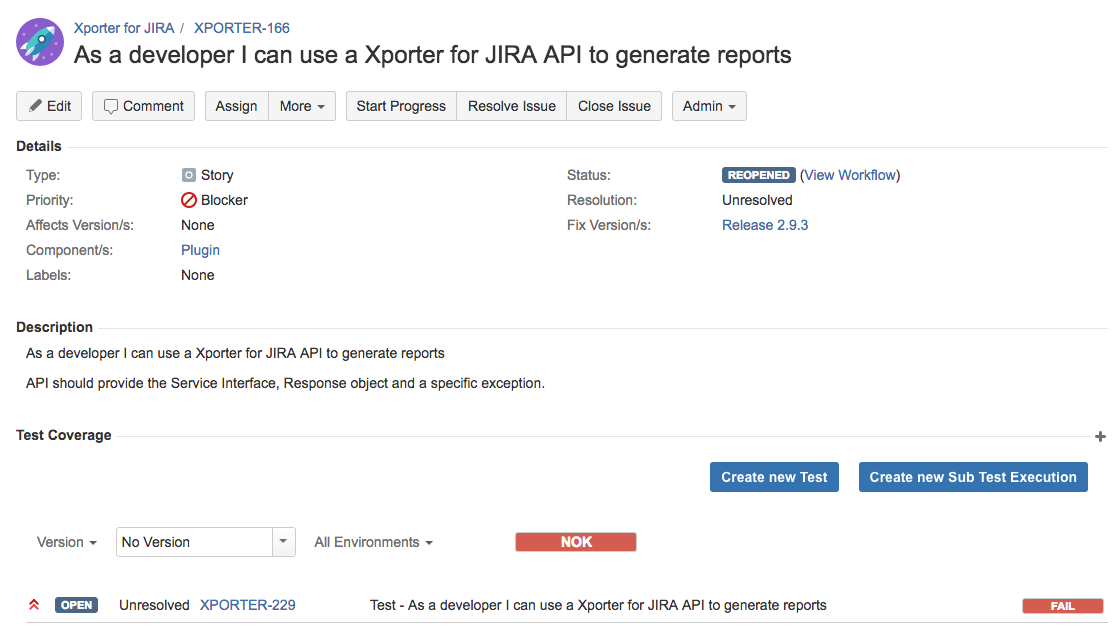Open the Release 2.9.3 fix version link
This screenshot has width=1114, height=644.
(x=765, y=225)
